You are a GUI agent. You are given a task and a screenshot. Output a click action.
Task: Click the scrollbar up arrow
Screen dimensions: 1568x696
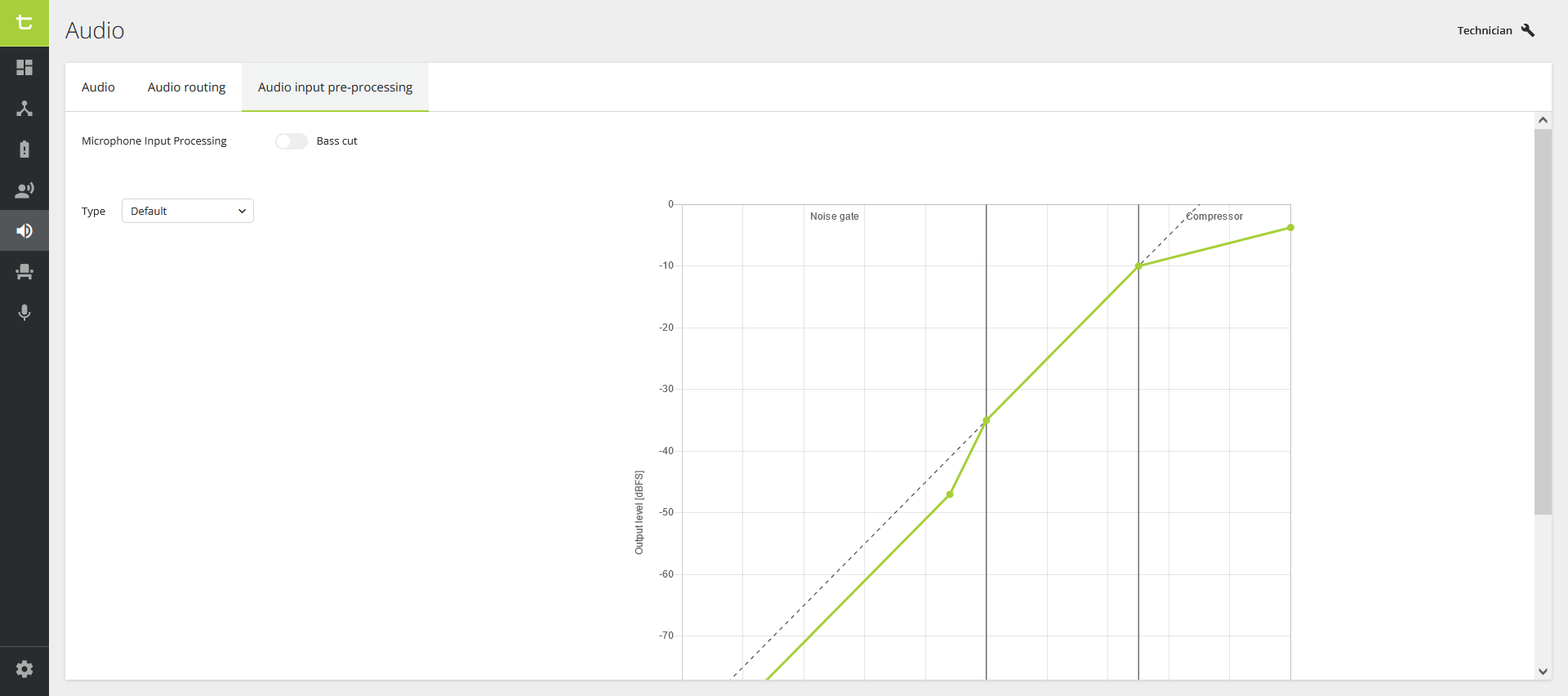tap(1543, 120)
